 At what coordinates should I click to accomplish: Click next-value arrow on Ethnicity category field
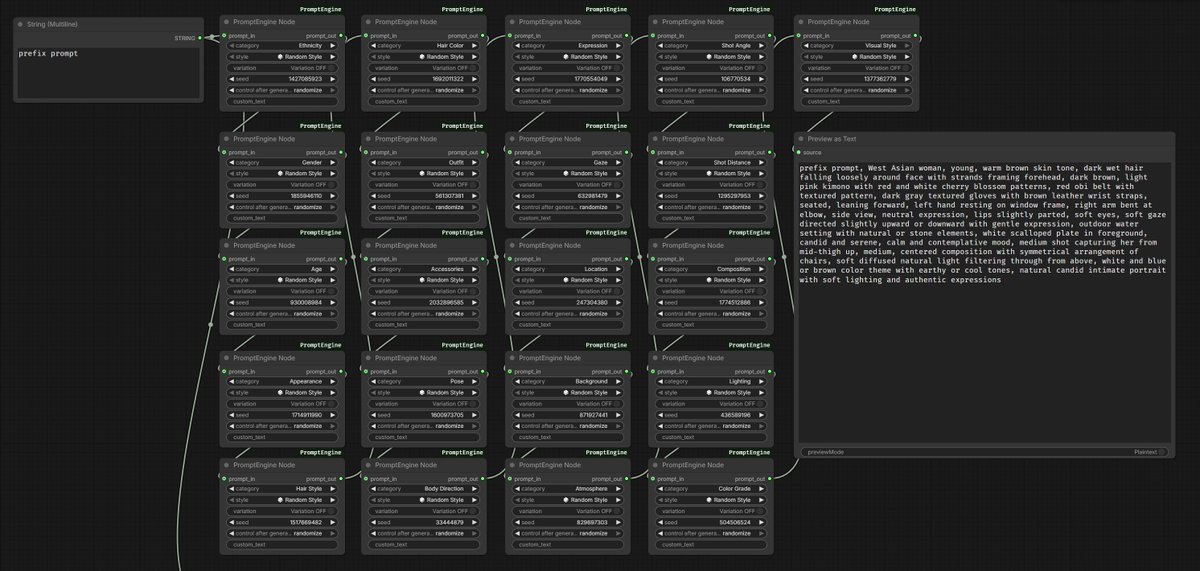tap(335, 46)
